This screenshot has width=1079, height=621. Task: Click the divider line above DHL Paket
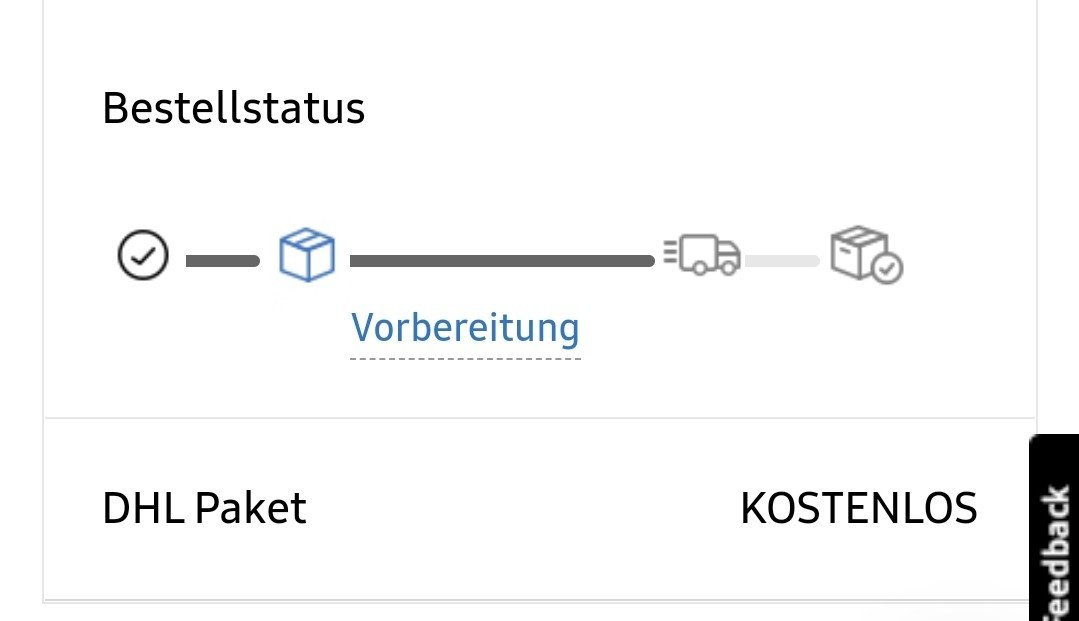(x=540, y=418)
